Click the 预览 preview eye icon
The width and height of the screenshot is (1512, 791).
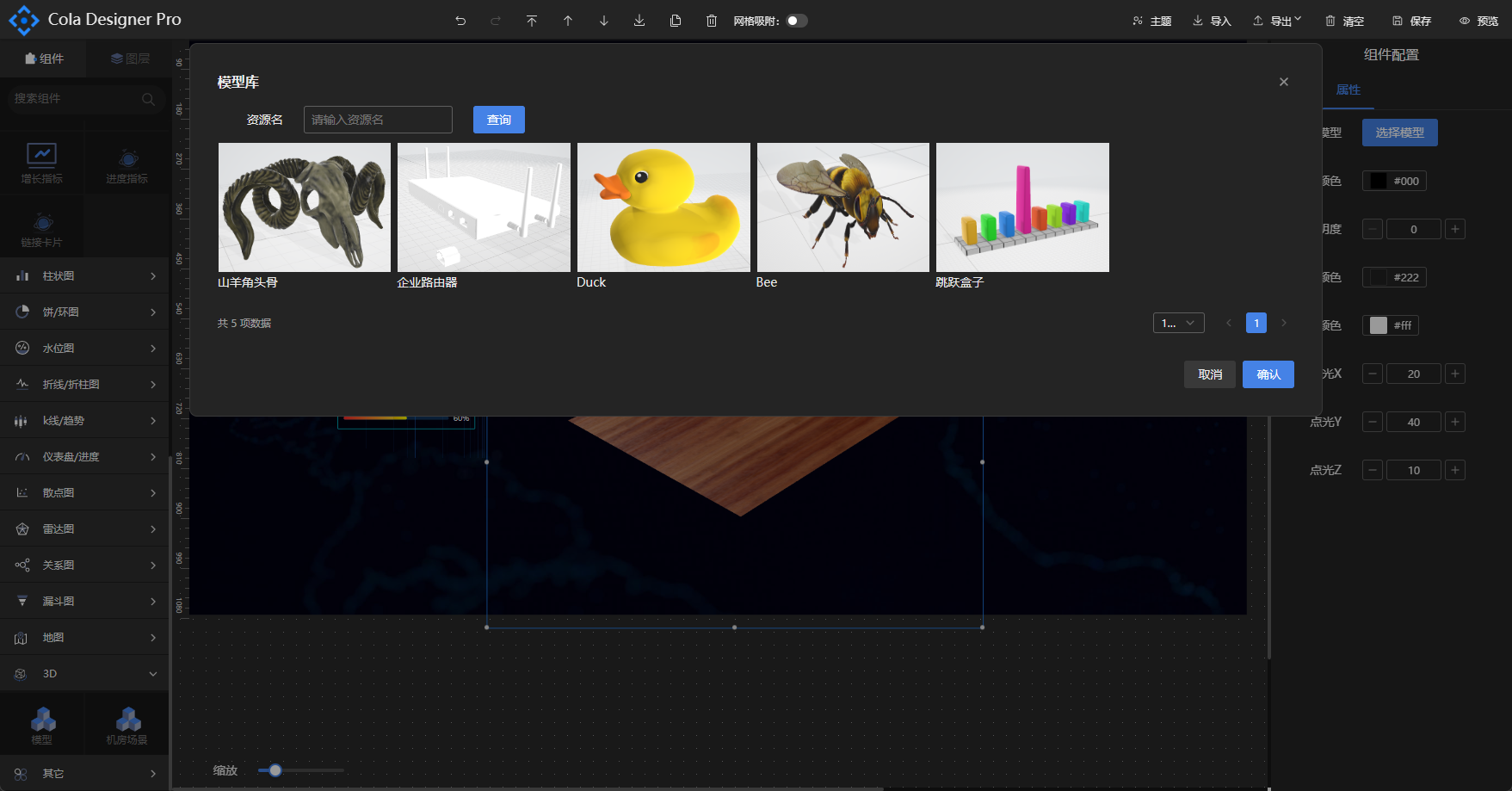(x=1465, y=21)
